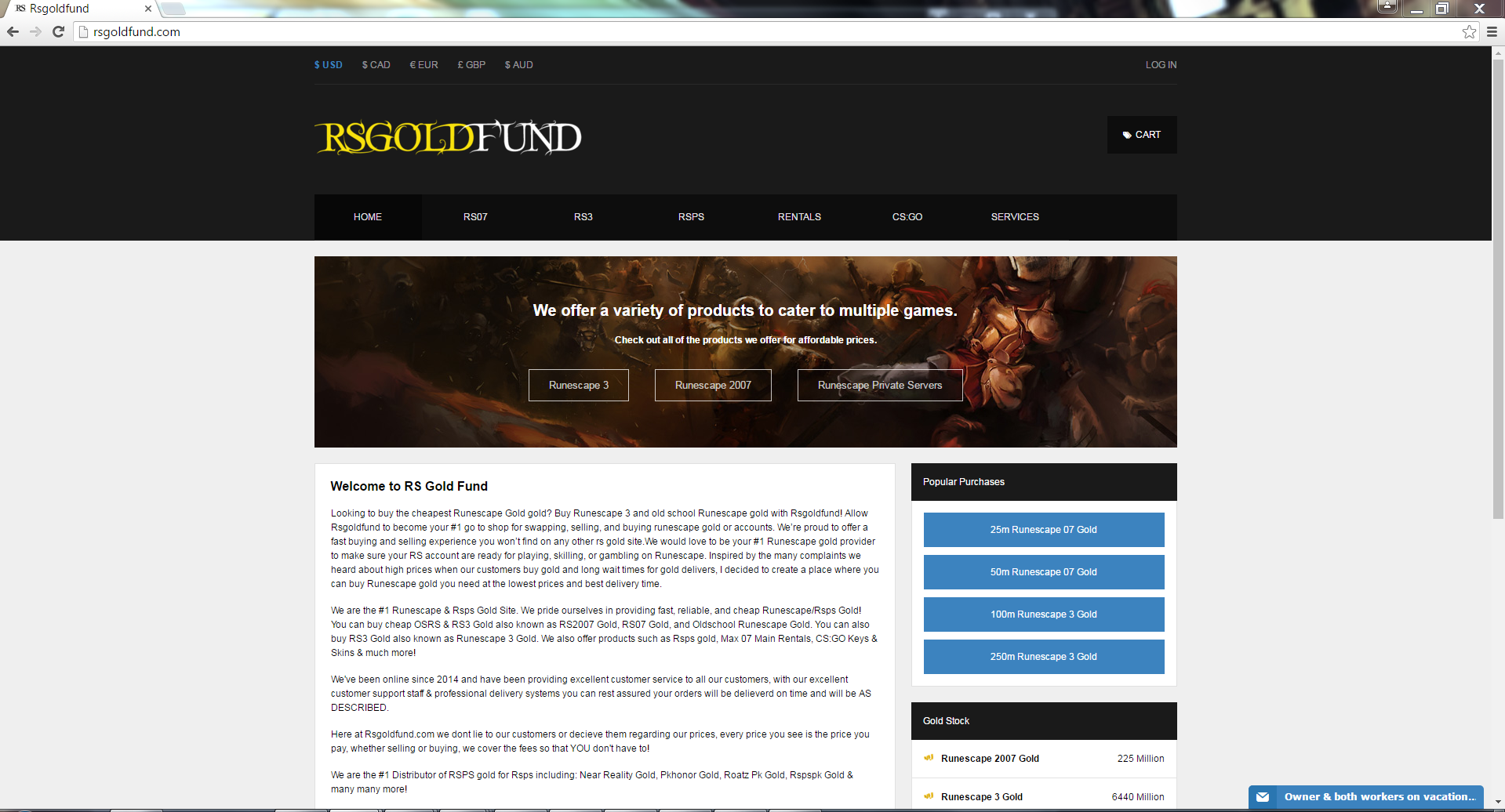Open the SERVICES menu item

[1015, 217]
